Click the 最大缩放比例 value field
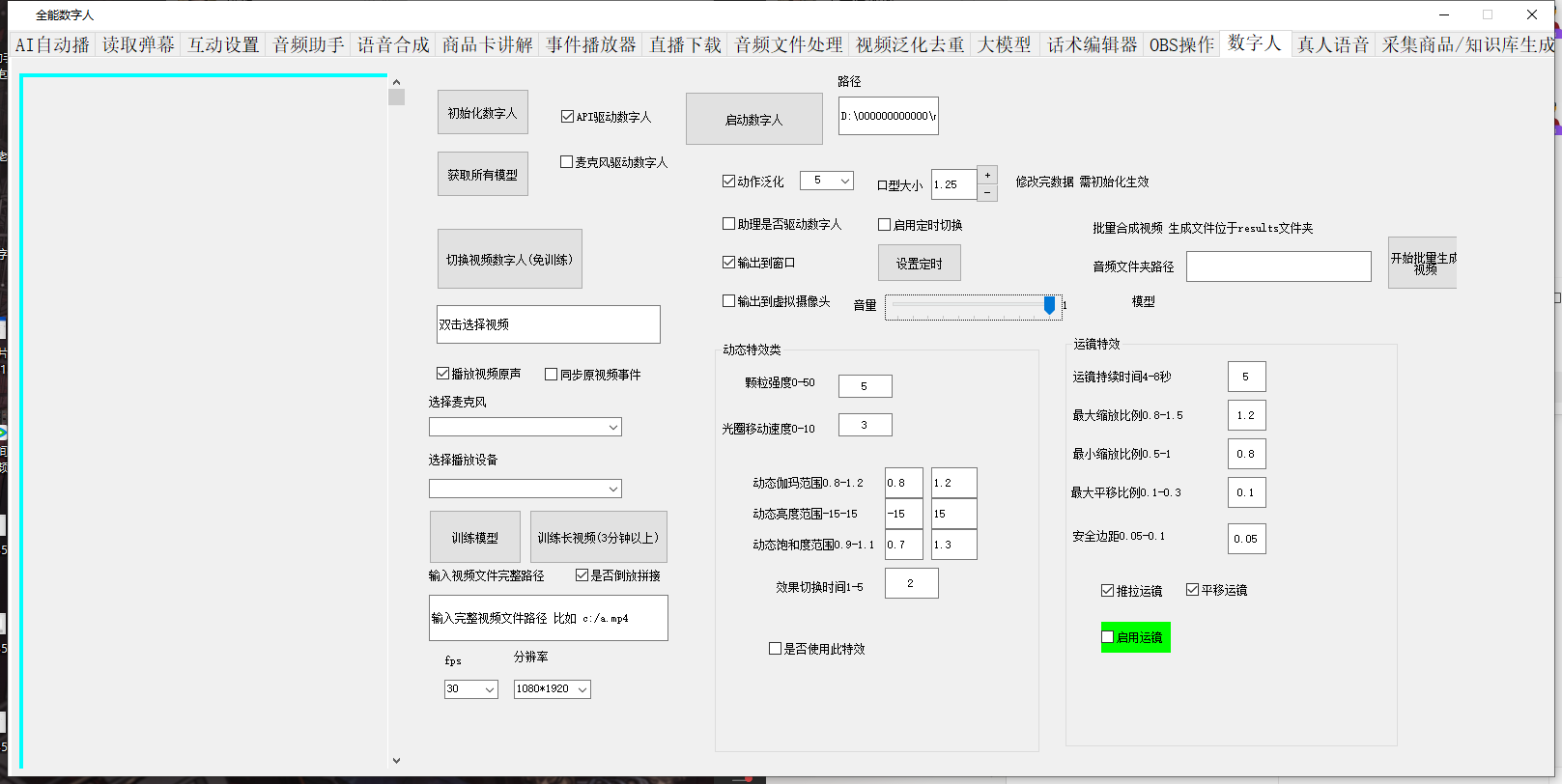The width and height of the screenshot is (1562, 784). click(1247, 415)
